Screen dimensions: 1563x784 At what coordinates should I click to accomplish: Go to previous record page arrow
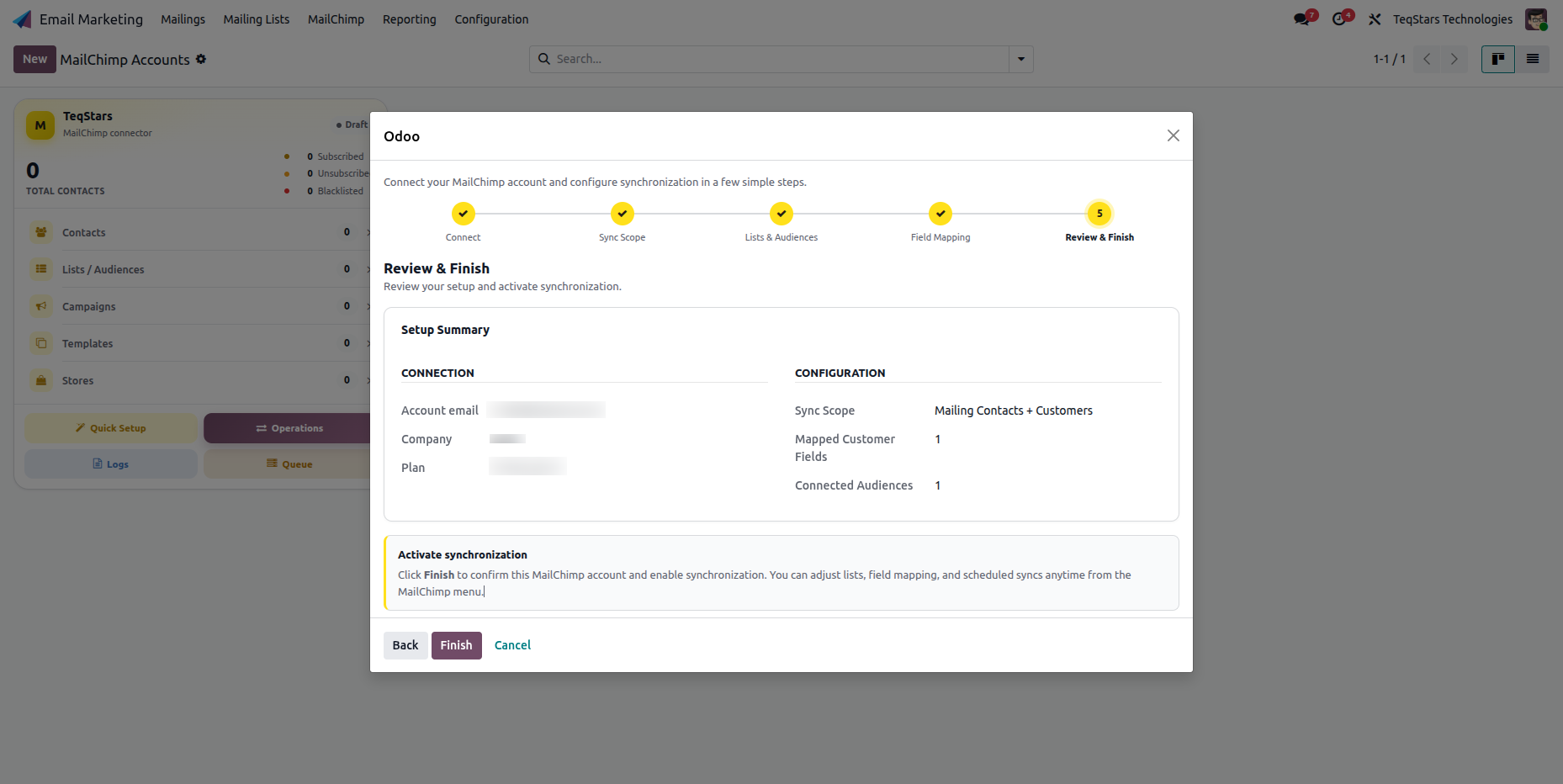pos(1427,59)
